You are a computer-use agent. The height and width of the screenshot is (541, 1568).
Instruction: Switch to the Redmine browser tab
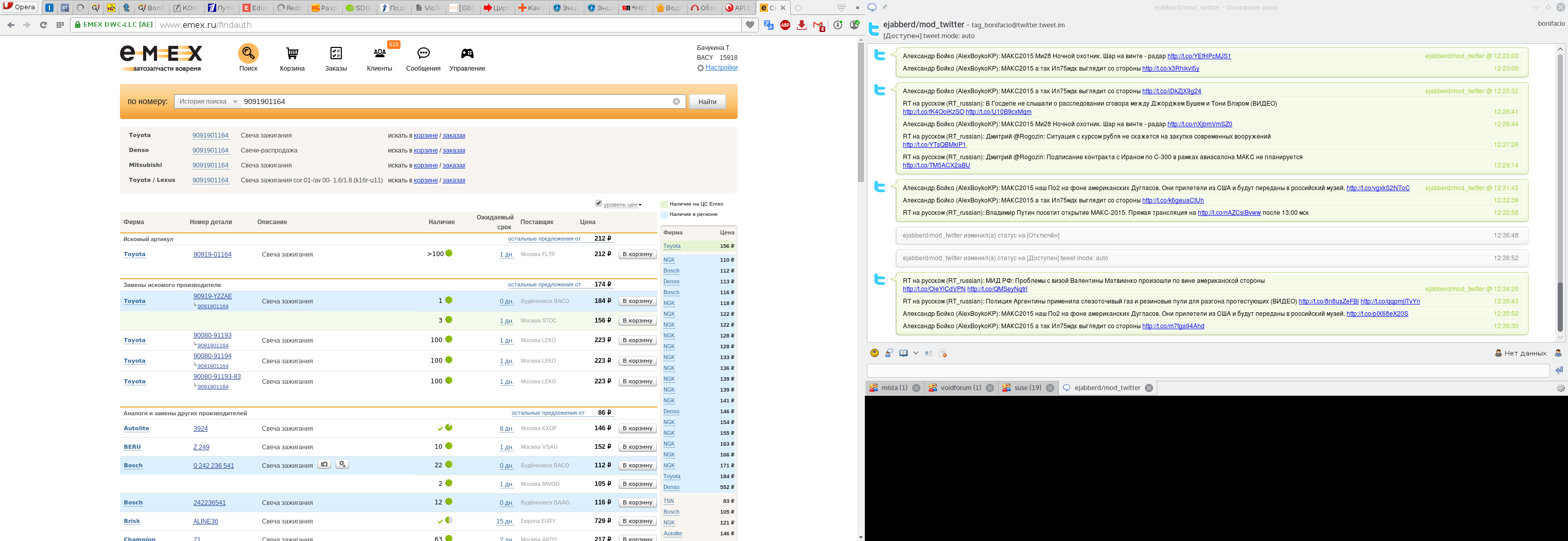click(290, 8)
